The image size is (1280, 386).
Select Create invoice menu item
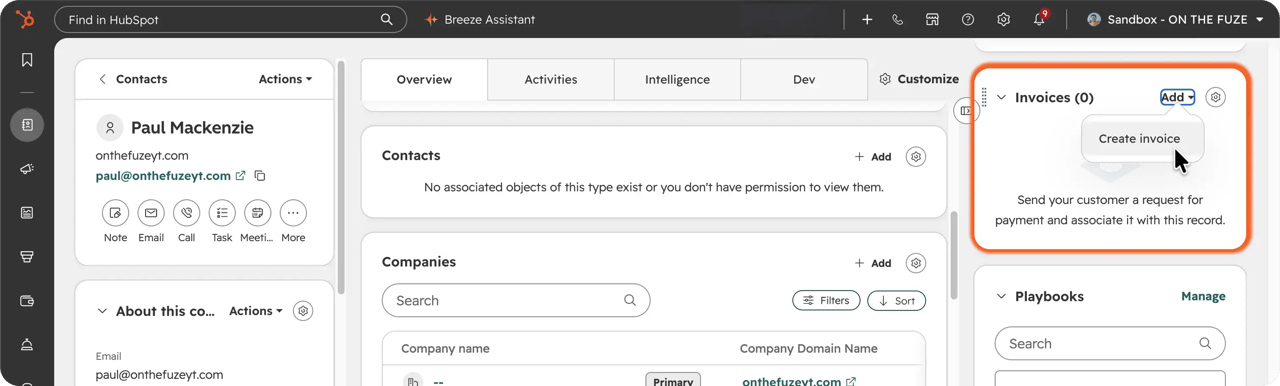1139,139
